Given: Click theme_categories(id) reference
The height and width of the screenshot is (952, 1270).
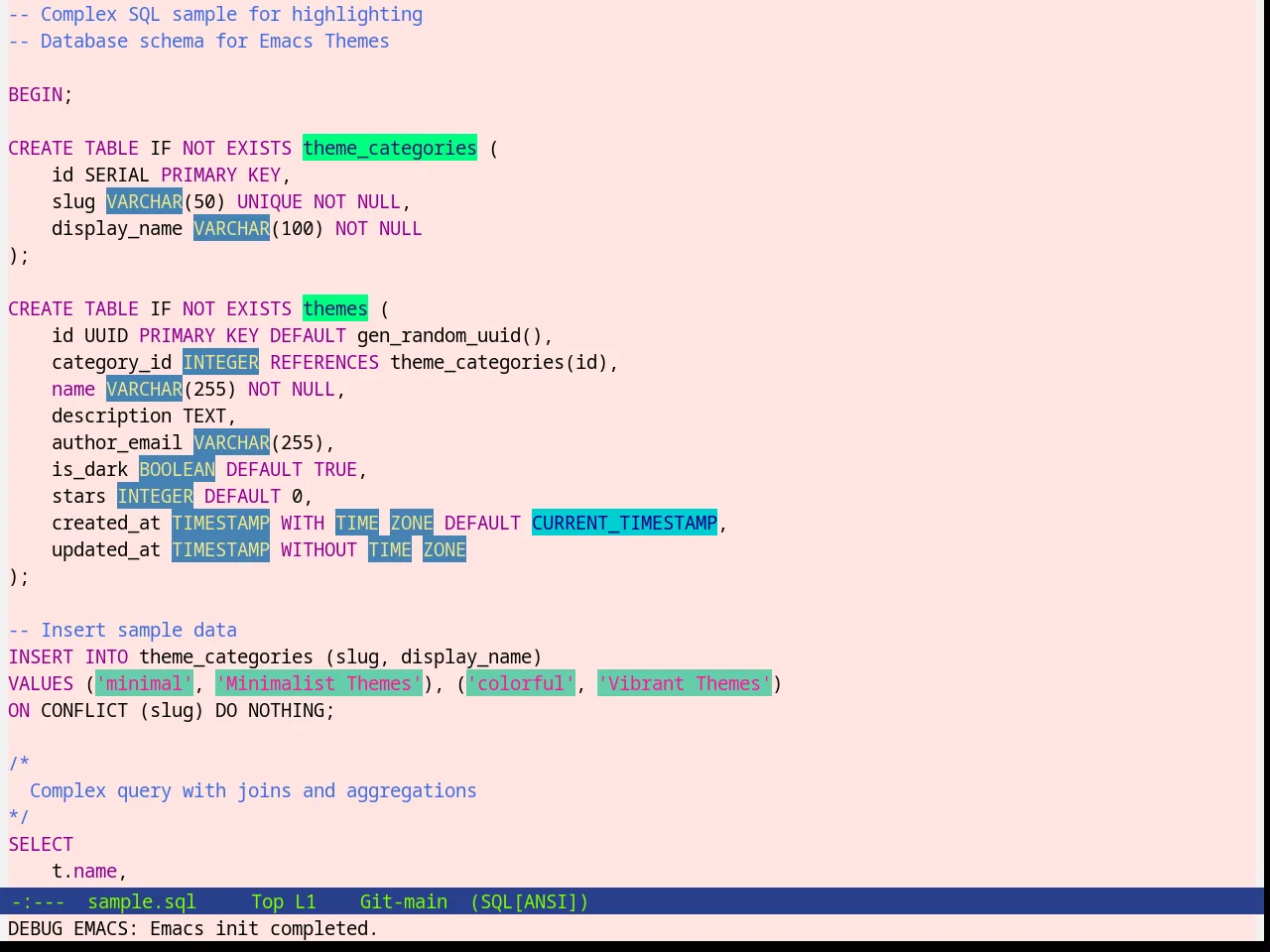Looking at the screenshot, I should click(499, 362).
